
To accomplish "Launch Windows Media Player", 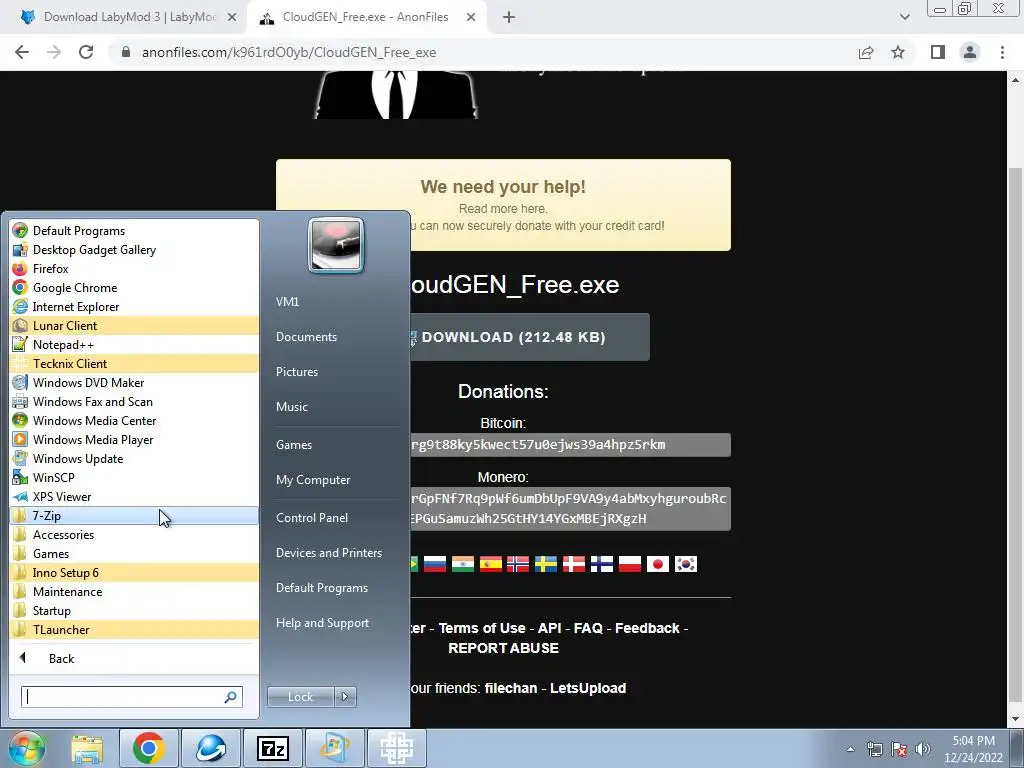I will pyautogui.click(x=135, y=439).
